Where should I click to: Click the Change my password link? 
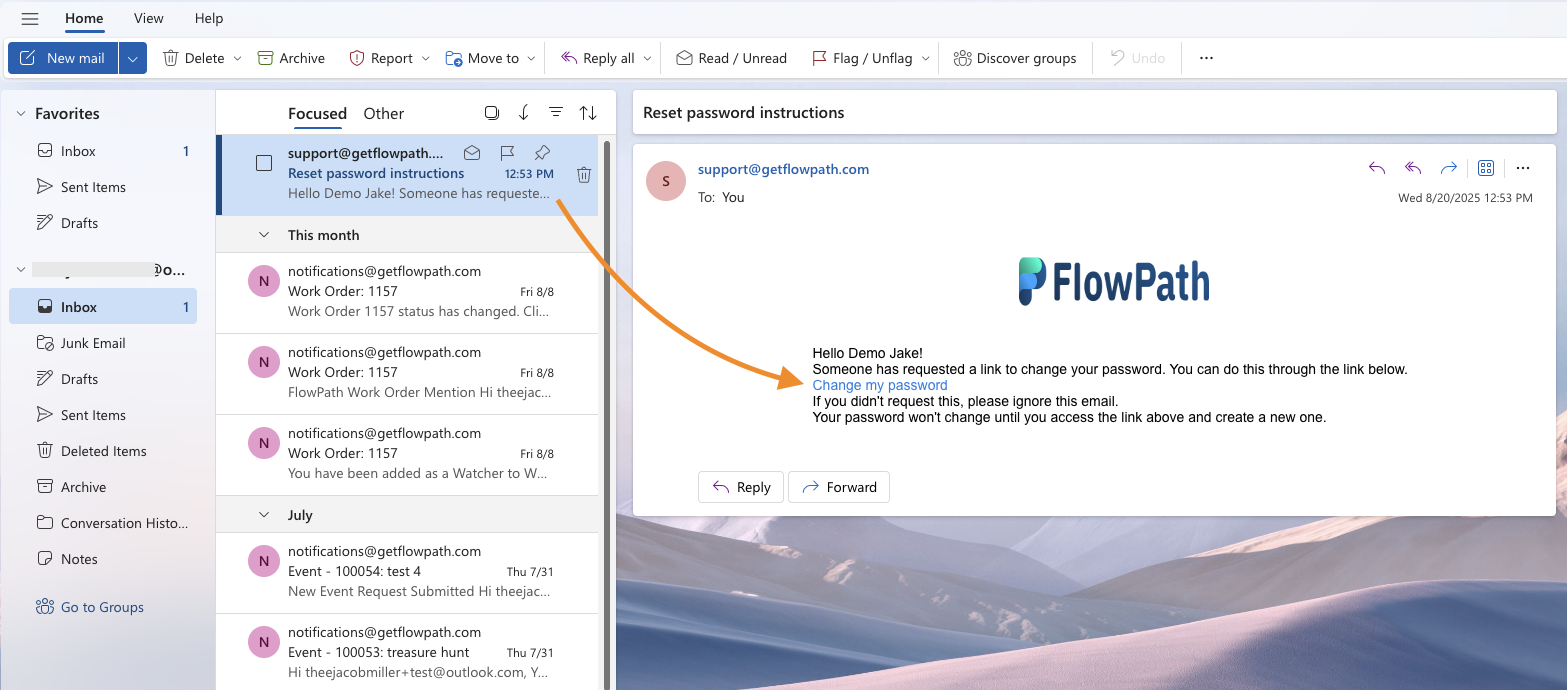point(880,385)
